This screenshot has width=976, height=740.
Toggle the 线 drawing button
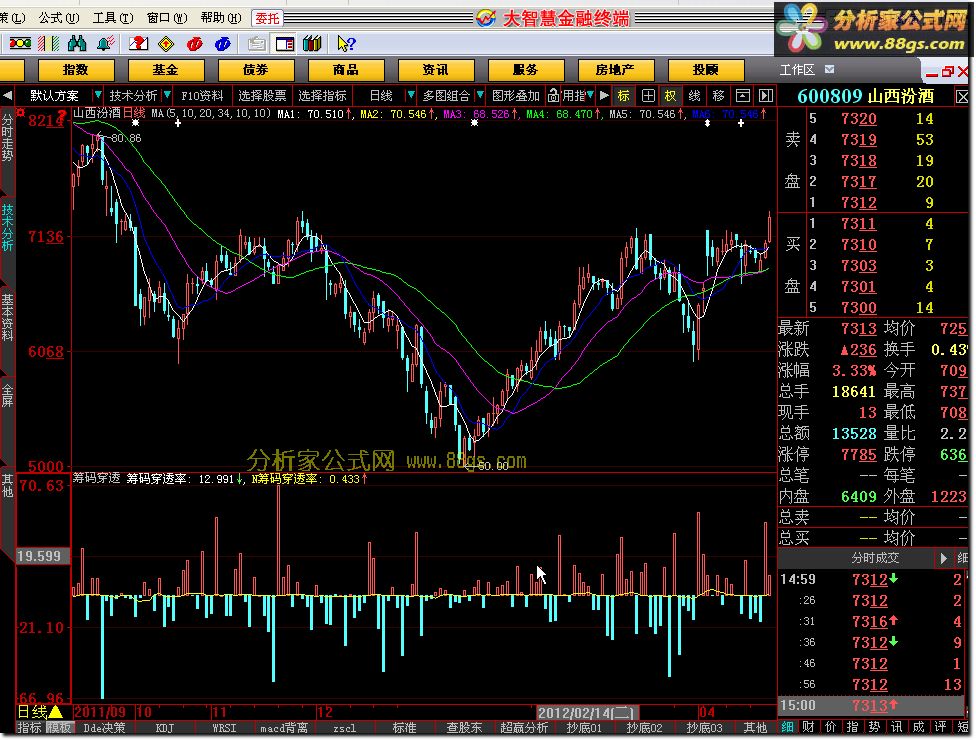pyautogui.click(x=695, y=96)
